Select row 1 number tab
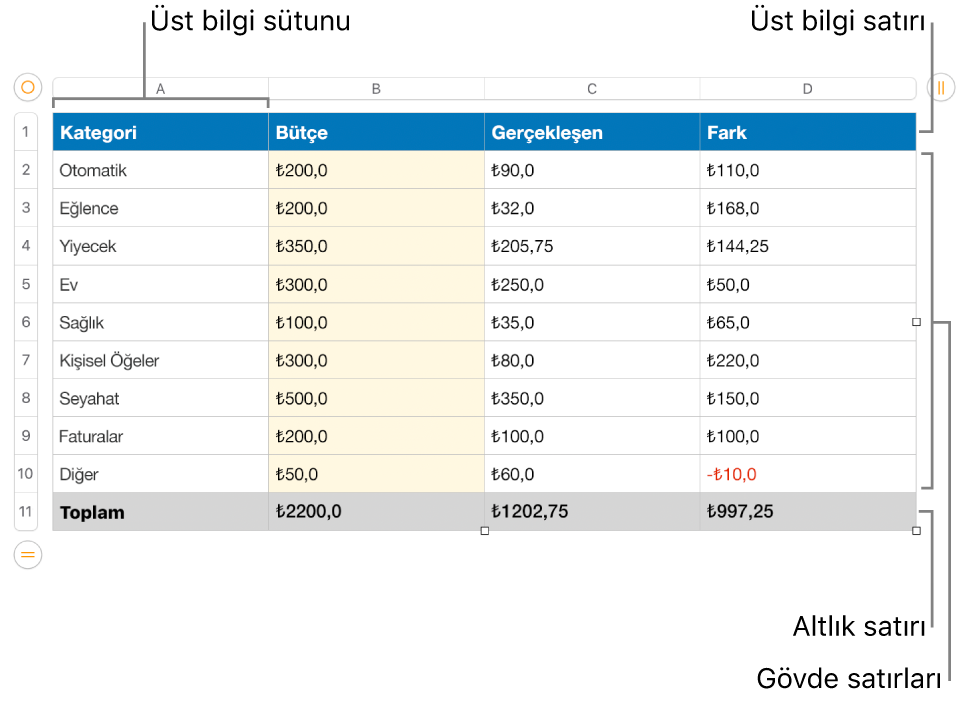 point(26,131)
